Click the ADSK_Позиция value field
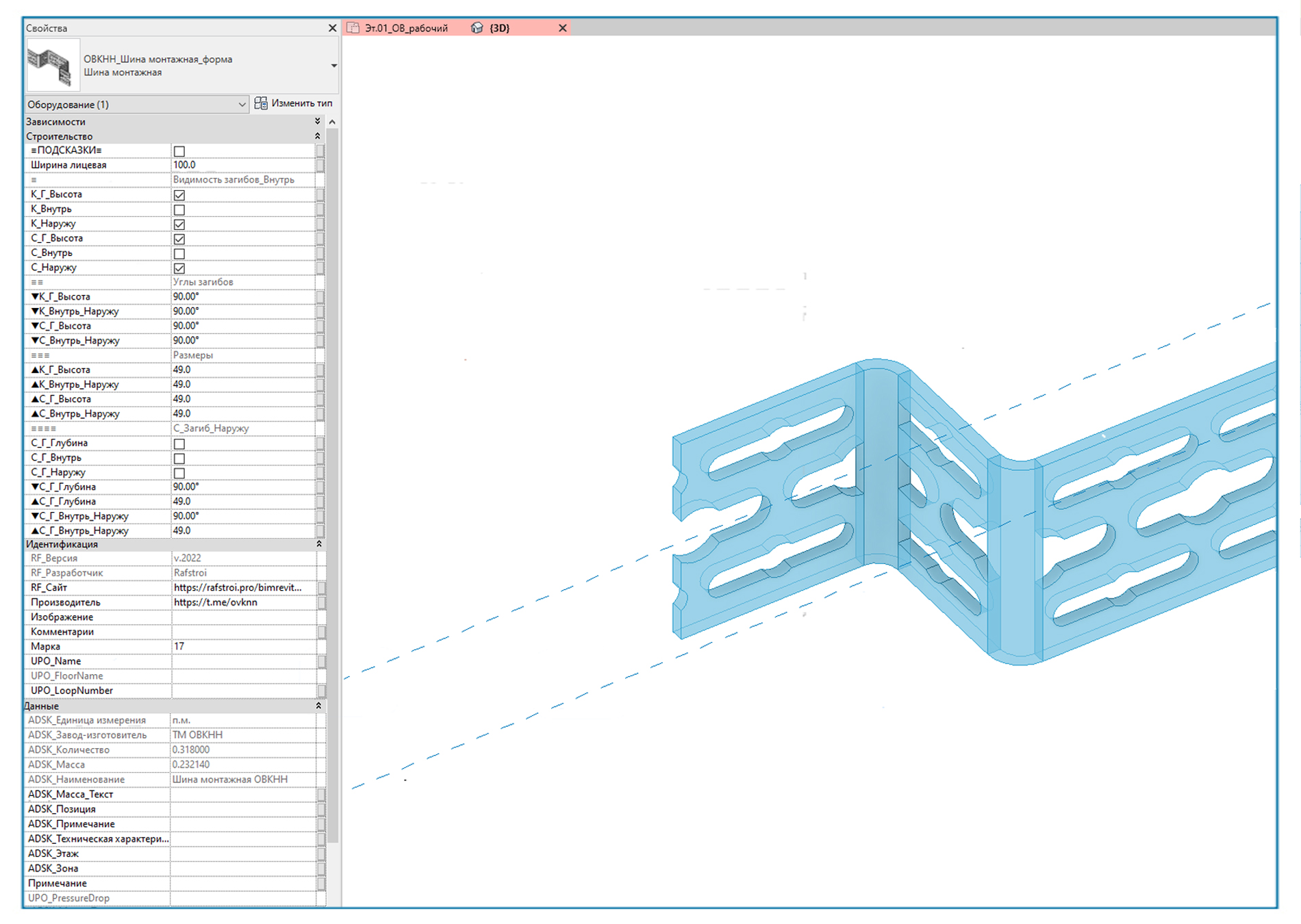The image size is (1301, 924). coord(243,809)
